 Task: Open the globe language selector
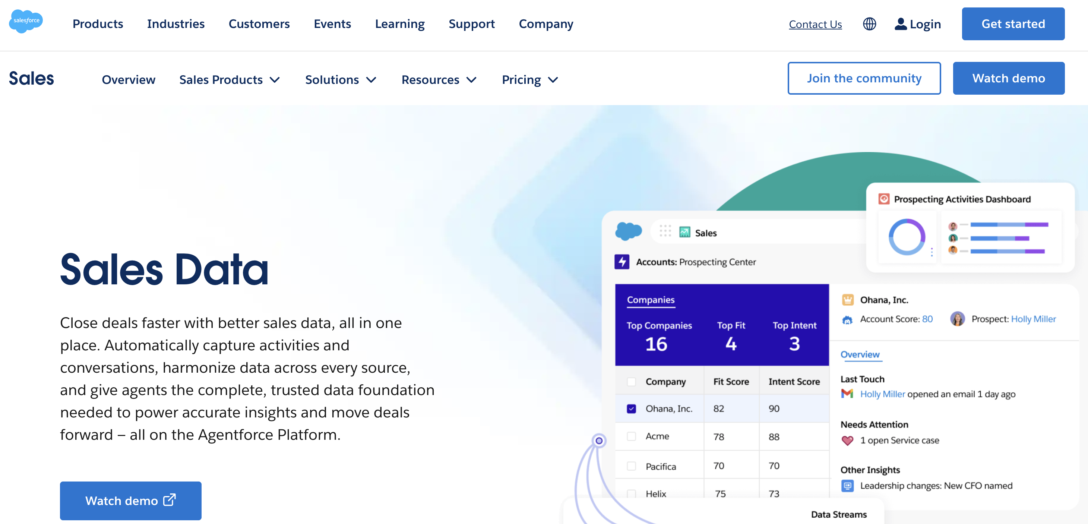(869, 24)
